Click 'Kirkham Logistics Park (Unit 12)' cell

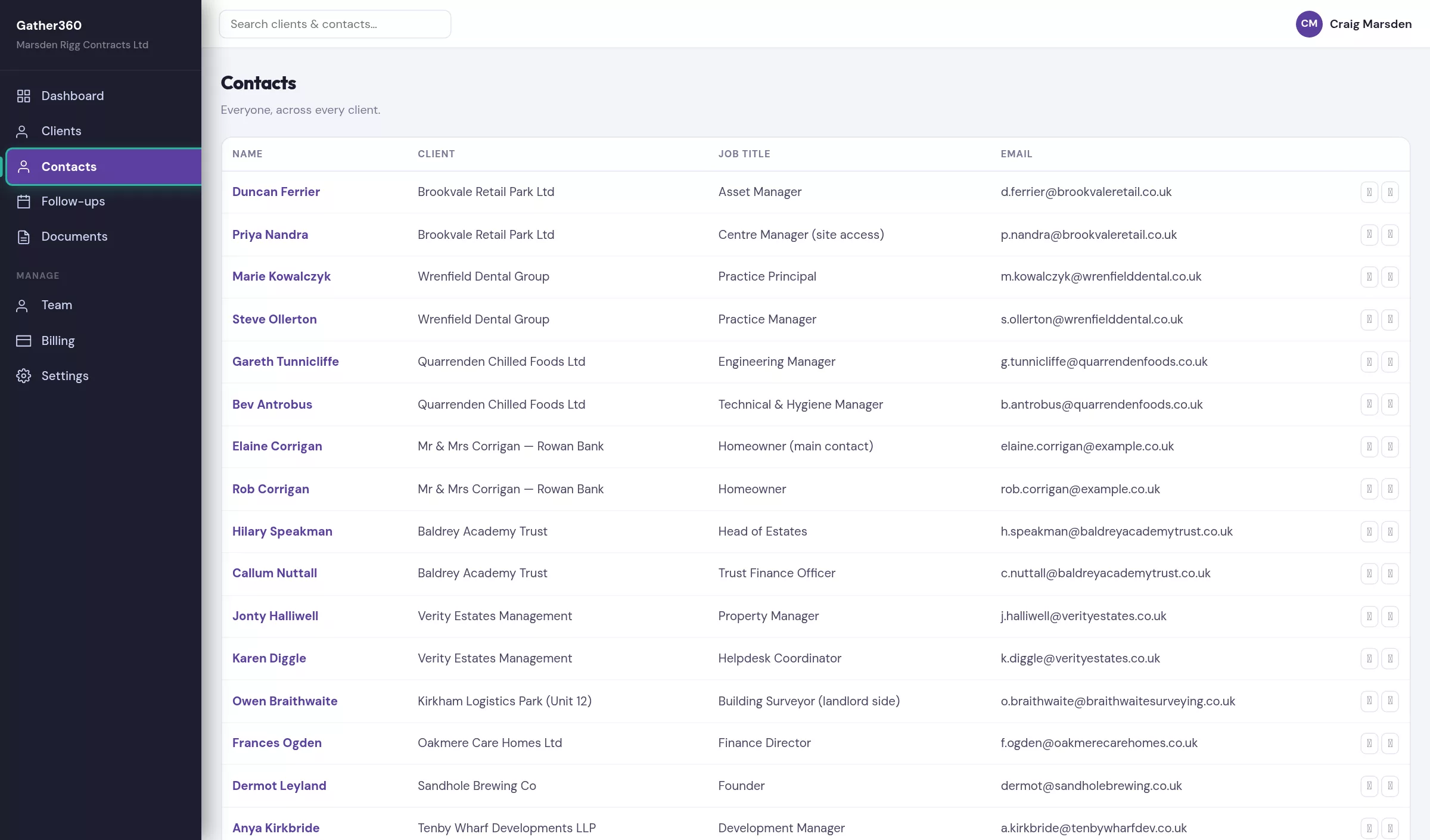(505, 701)
